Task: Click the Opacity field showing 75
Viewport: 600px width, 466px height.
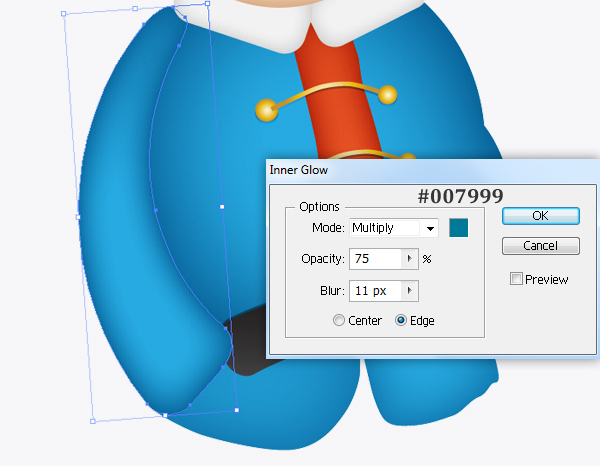Action: tap(375, 259)
